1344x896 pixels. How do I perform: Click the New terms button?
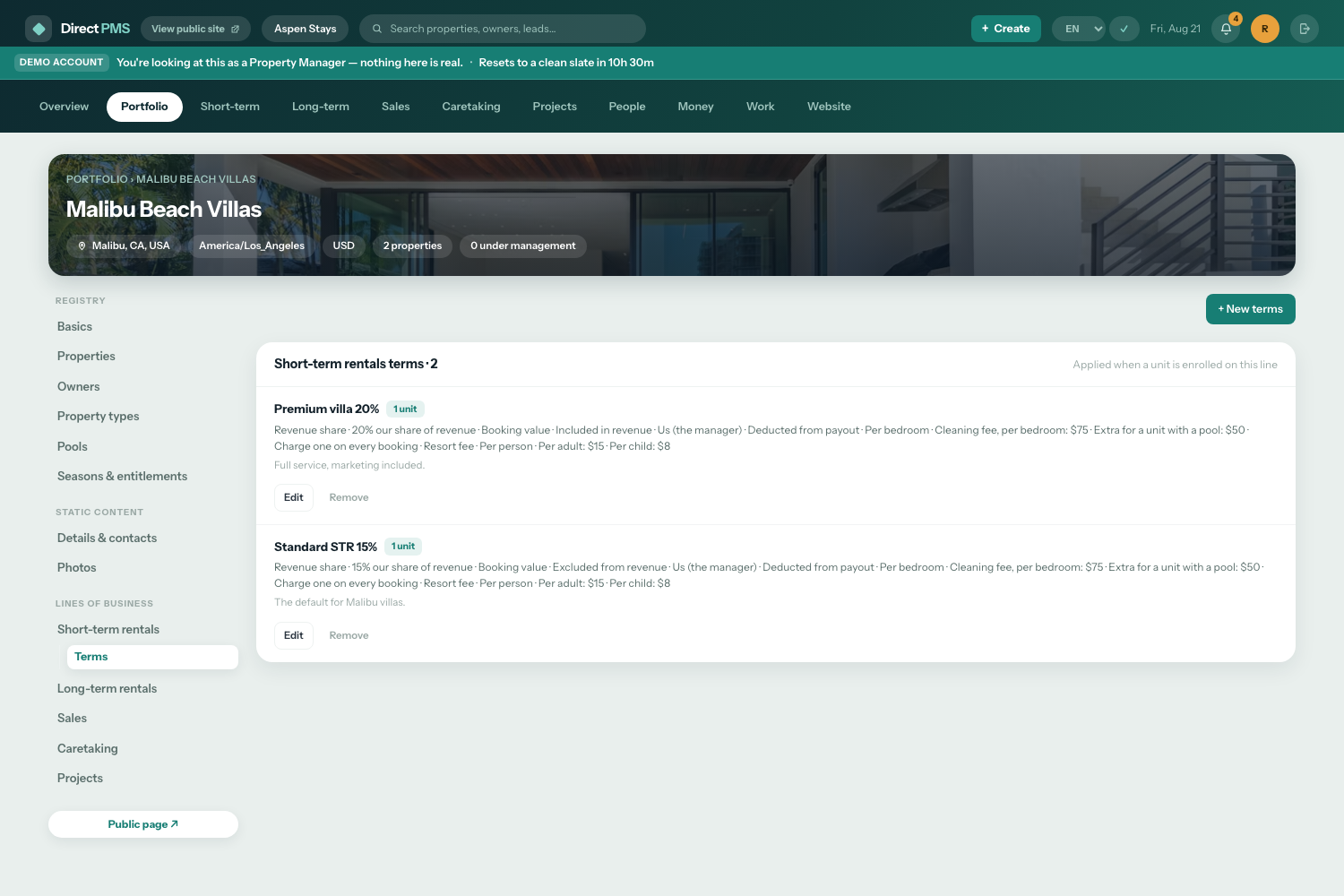[x=1250, y=309]
